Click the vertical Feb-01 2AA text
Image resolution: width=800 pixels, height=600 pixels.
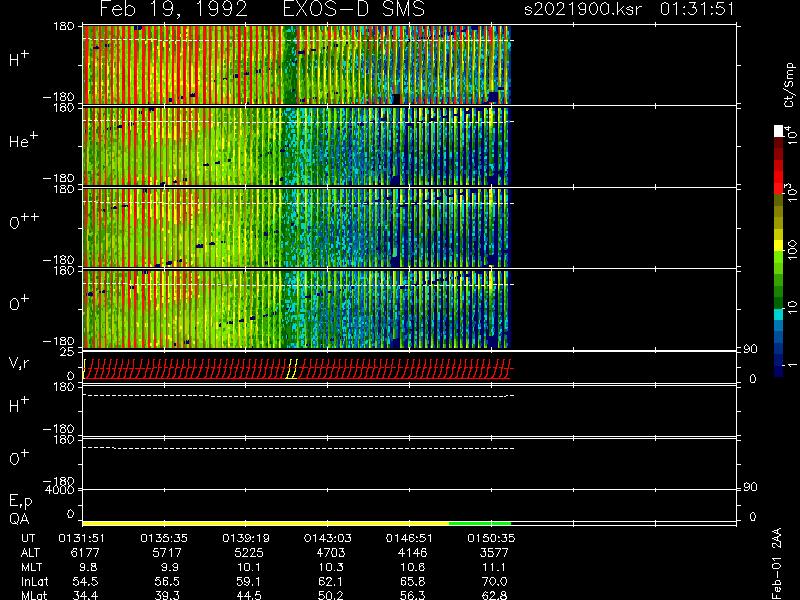click(777, 563)
